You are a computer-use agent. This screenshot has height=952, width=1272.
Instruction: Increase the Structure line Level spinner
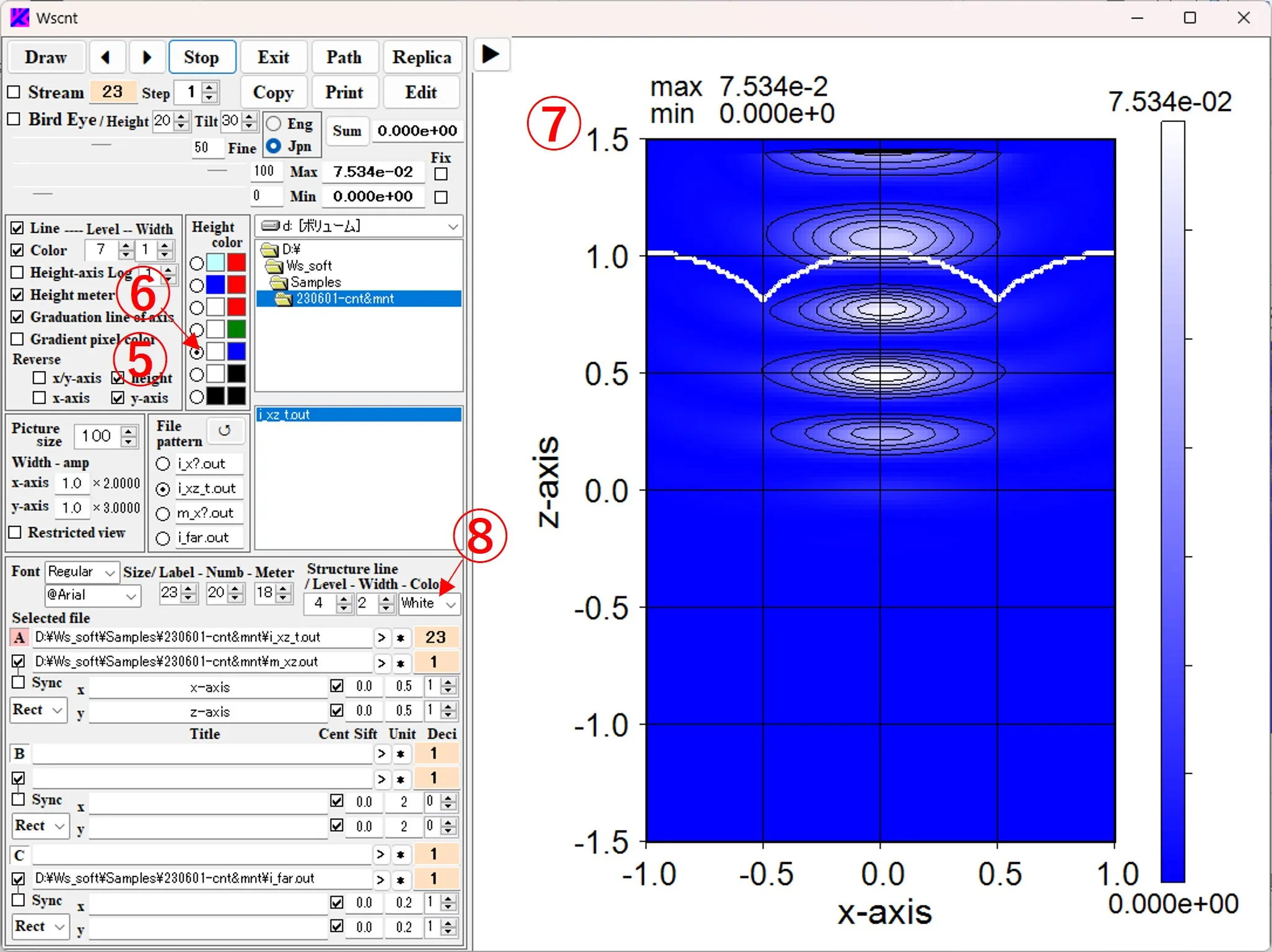(x=344, y=598)
